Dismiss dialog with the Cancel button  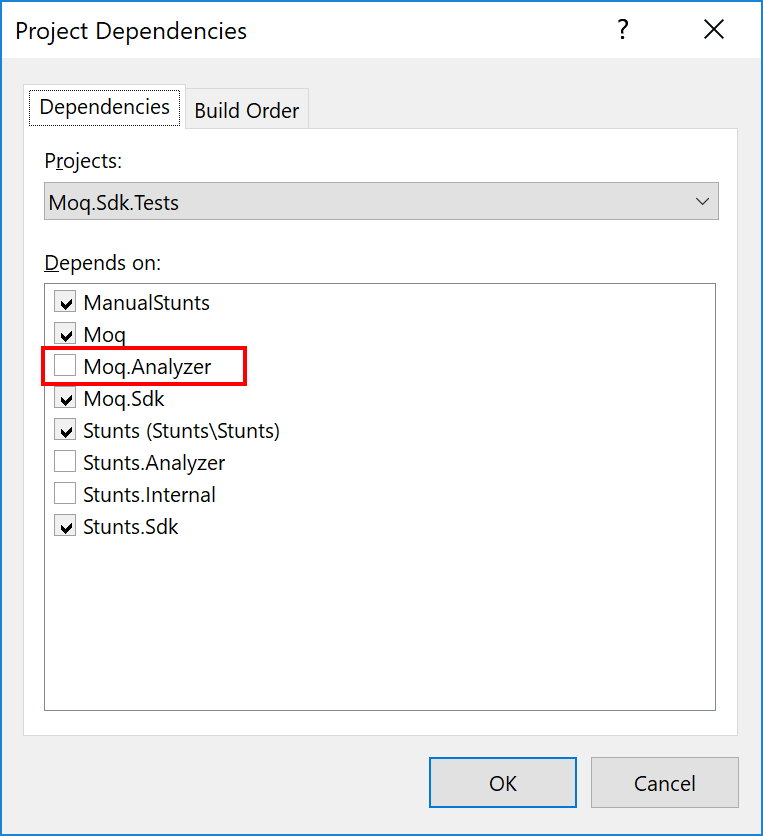(664, 783)
